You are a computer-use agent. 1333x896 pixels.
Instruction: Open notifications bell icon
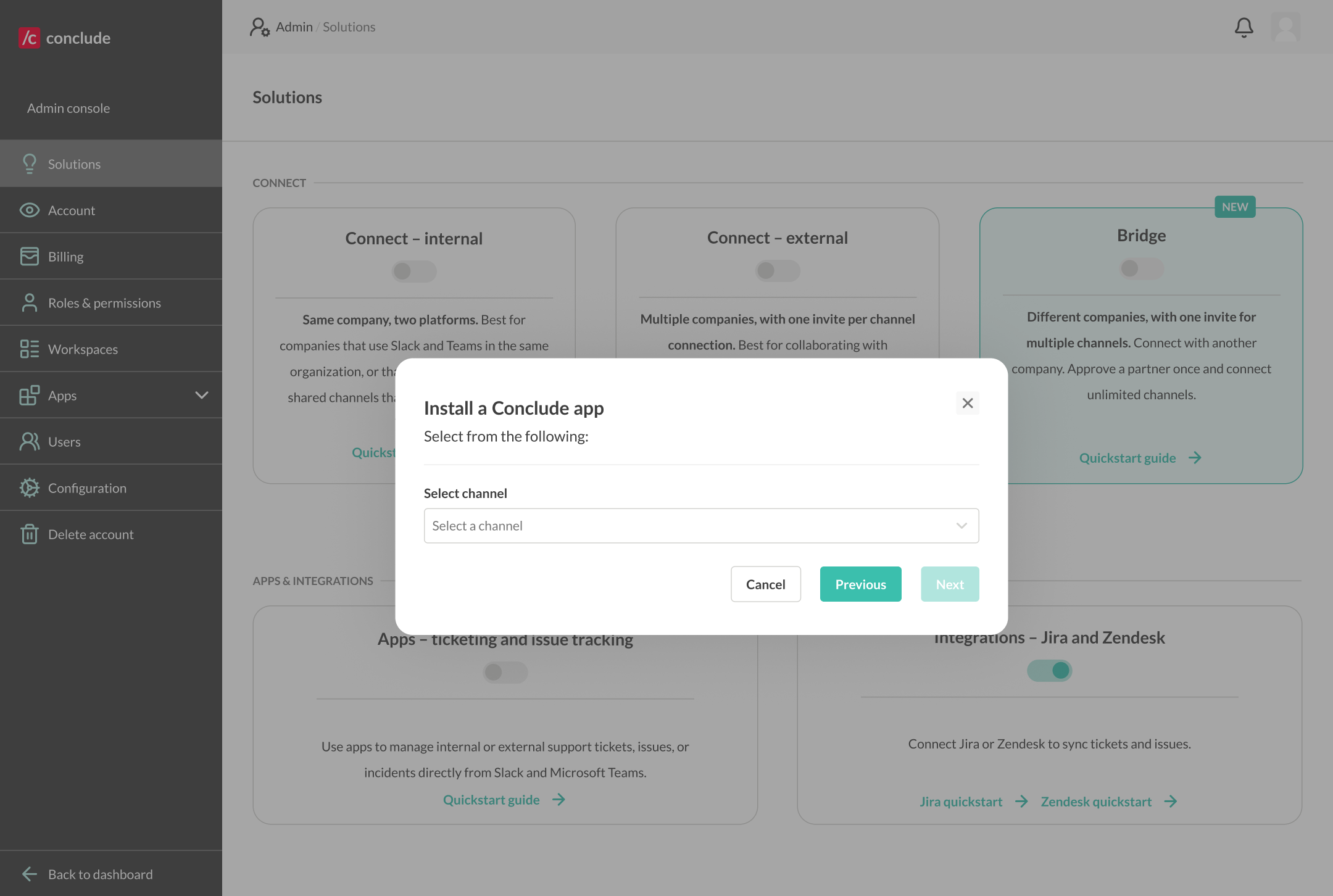[1244, 27]
